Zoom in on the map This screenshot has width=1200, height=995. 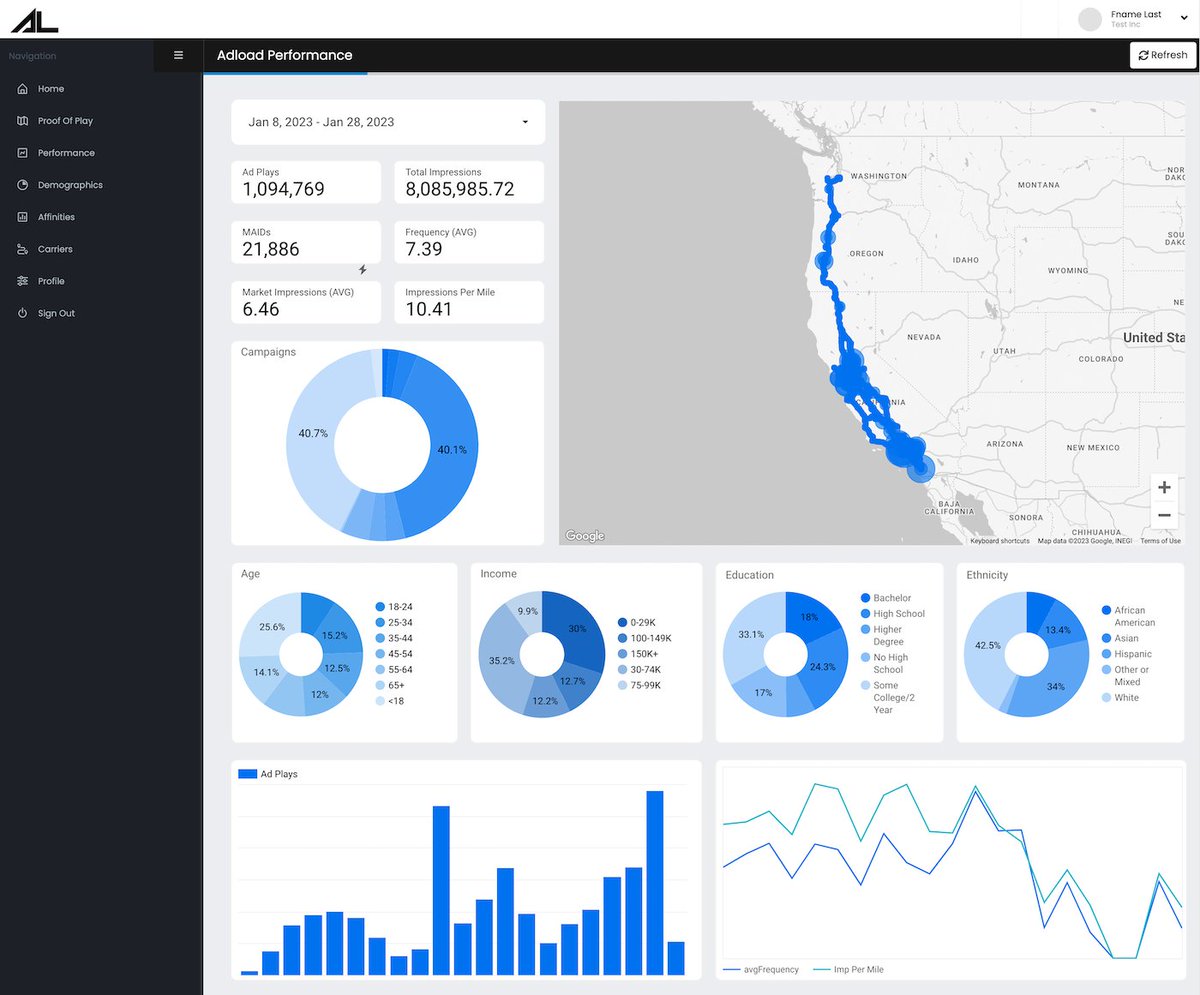click(x=1164, y=488)
